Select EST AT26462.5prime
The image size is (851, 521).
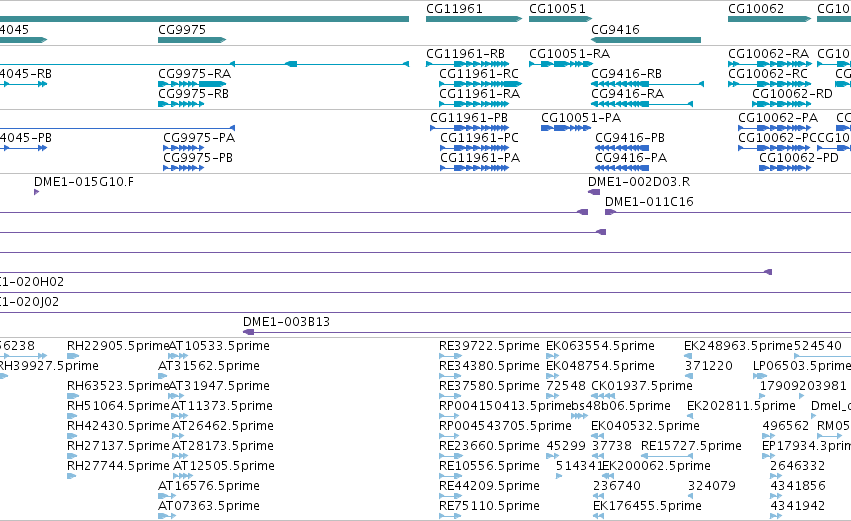pos(179,436)
